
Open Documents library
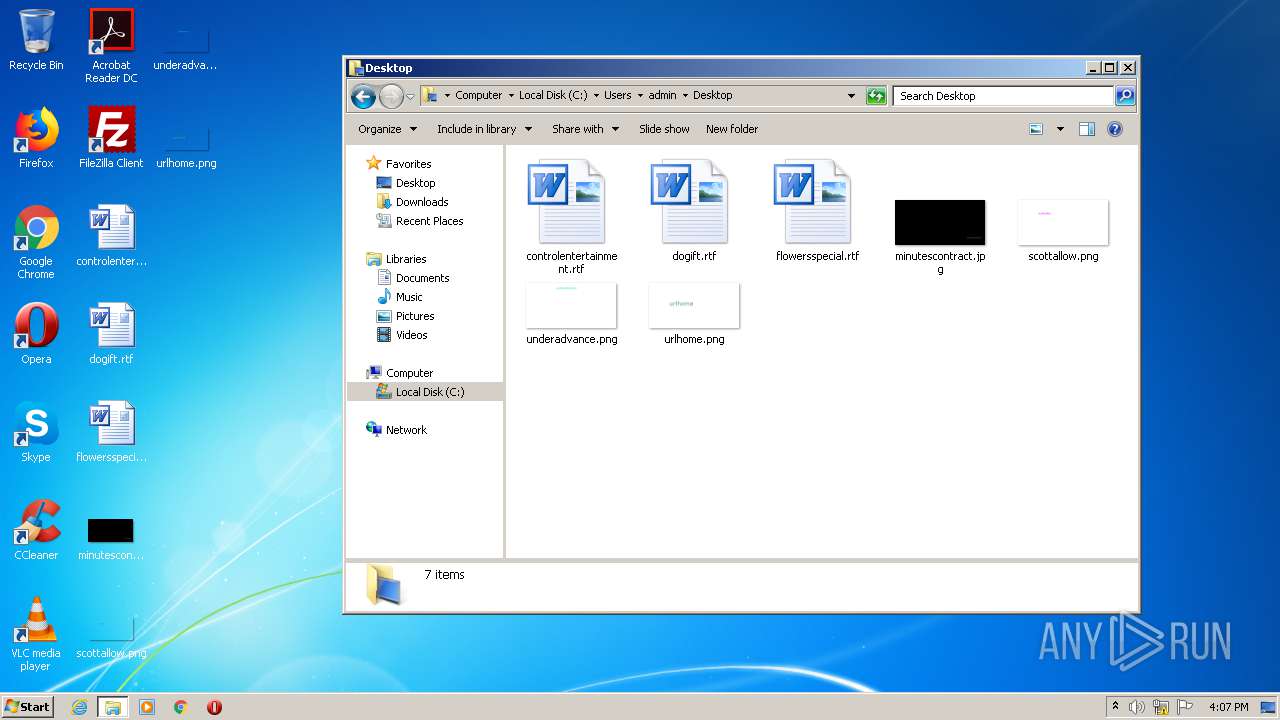[412, 278]
